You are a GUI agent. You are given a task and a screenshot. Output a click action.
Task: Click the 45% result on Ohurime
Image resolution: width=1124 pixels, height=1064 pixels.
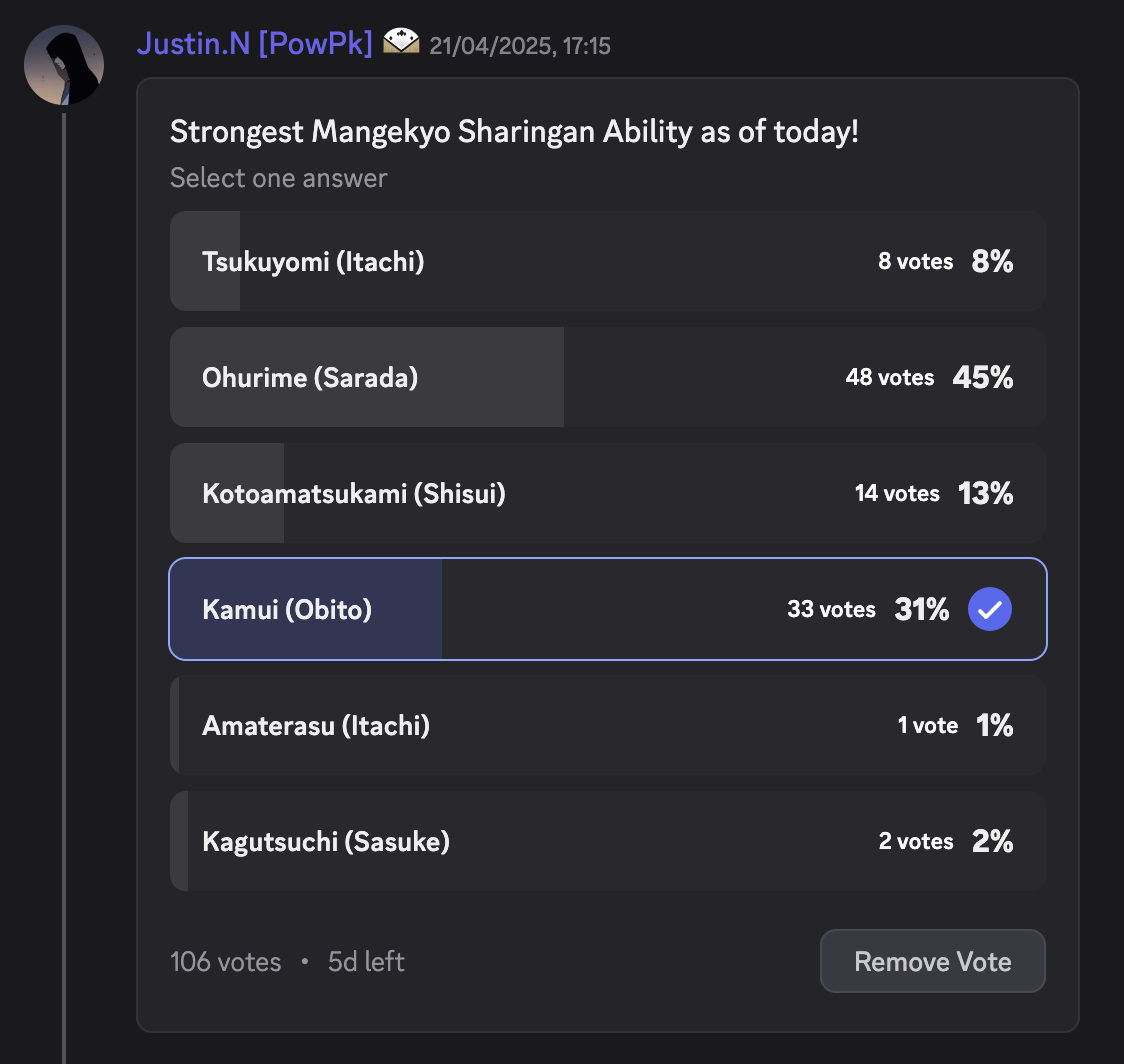(982, 377)
